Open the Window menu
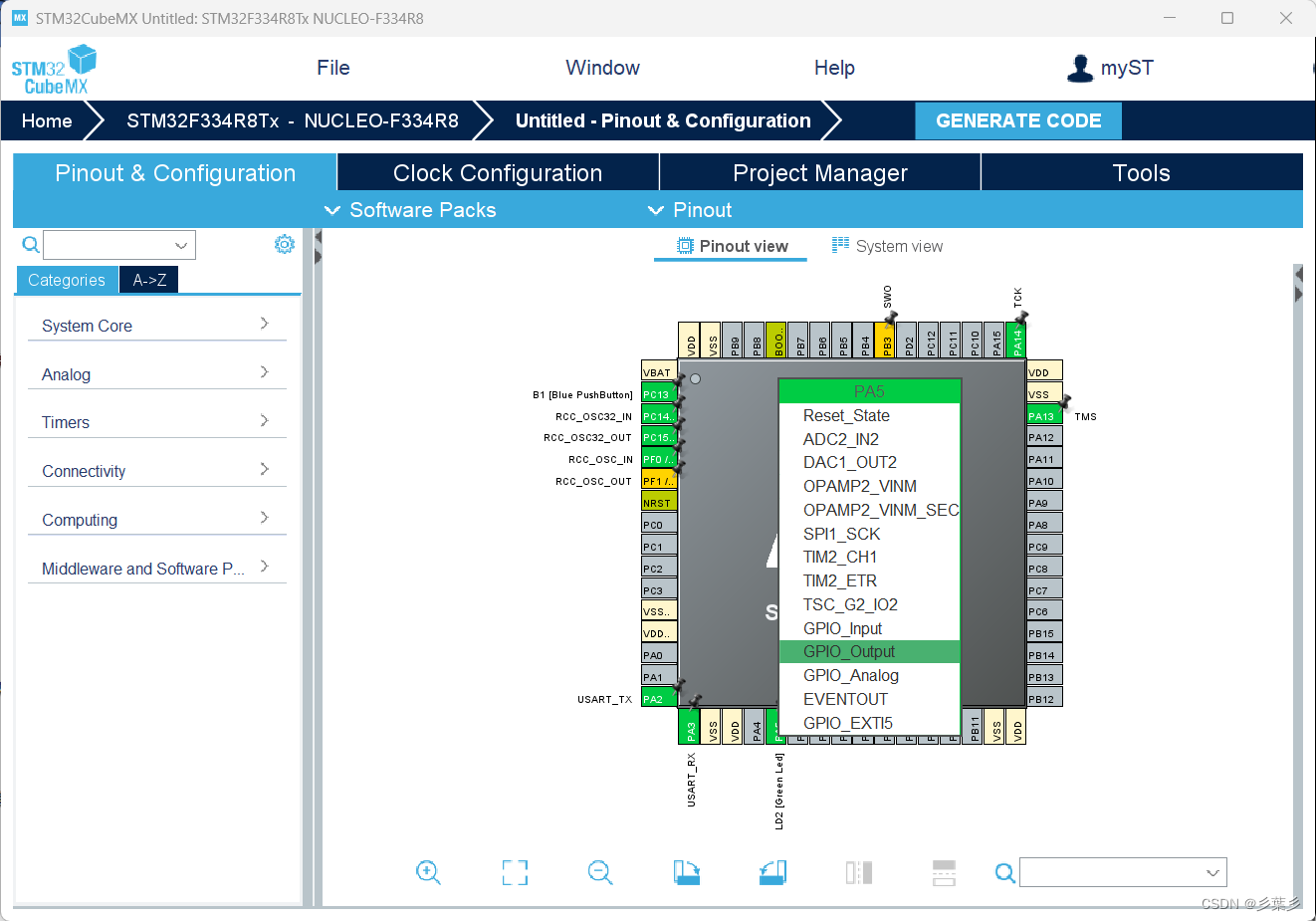The image size is (1316, 921). (603, 68)
